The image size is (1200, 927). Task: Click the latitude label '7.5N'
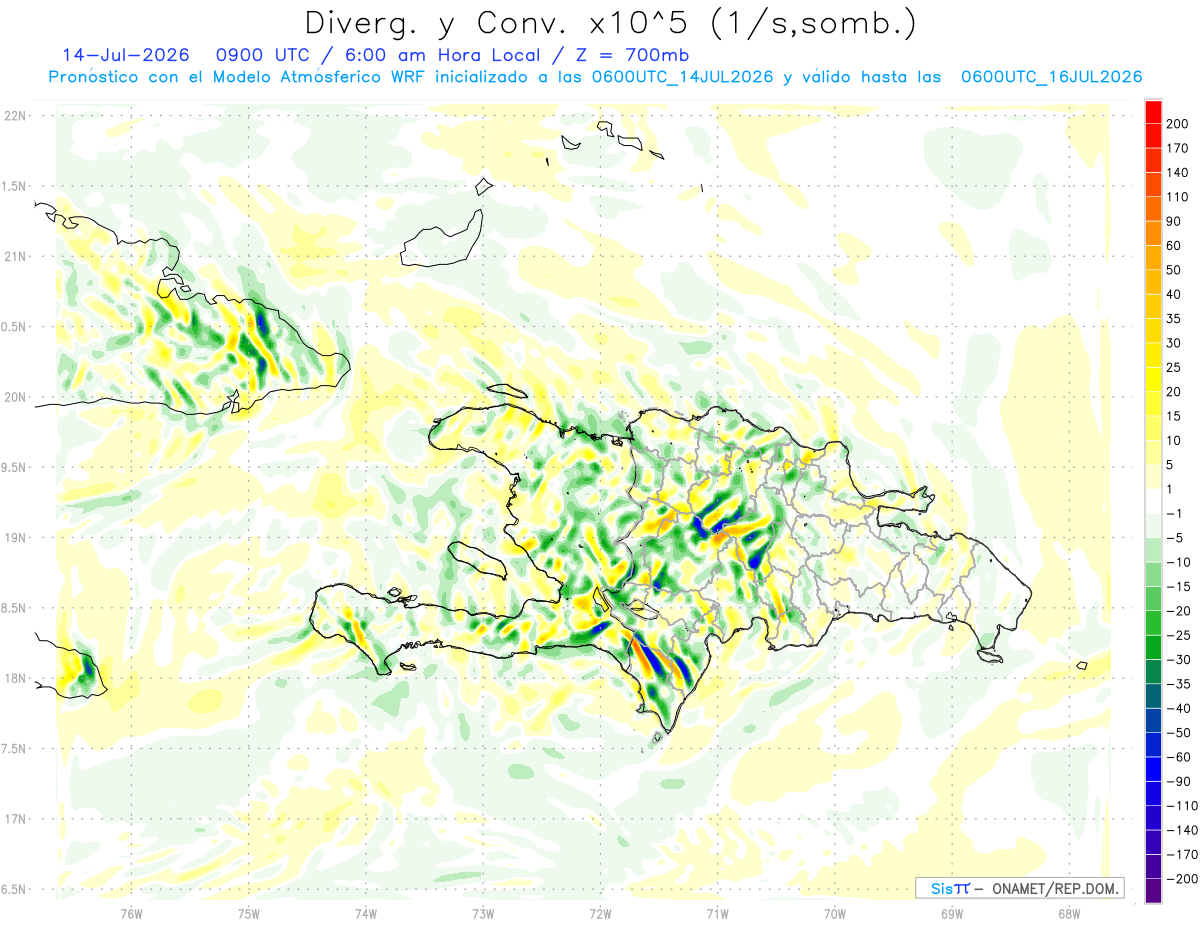point(14,748)
